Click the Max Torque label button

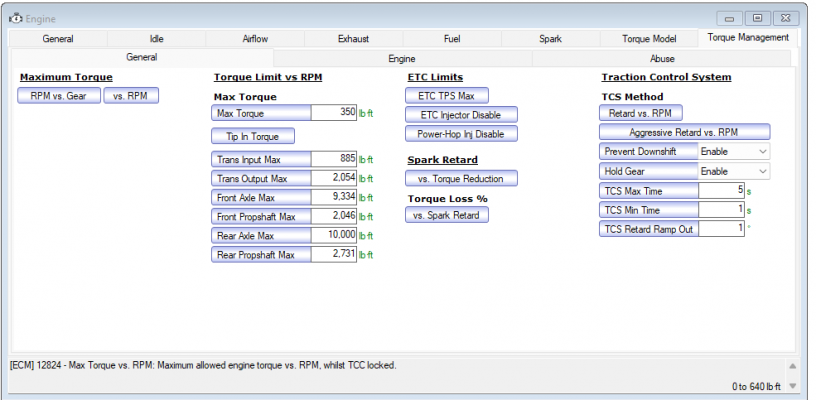[261, 113]
